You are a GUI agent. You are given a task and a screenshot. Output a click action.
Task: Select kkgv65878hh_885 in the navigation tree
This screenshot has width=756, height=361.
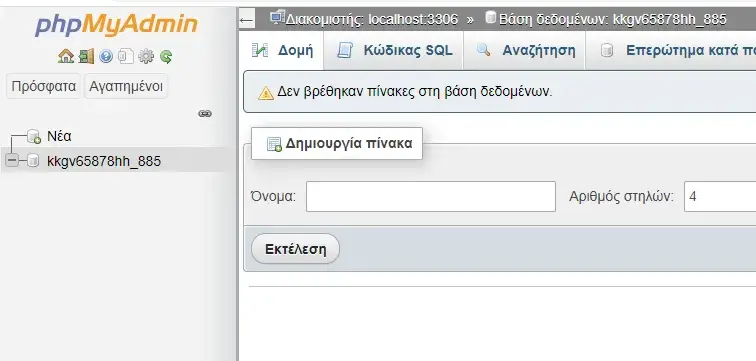click(104, 160)
